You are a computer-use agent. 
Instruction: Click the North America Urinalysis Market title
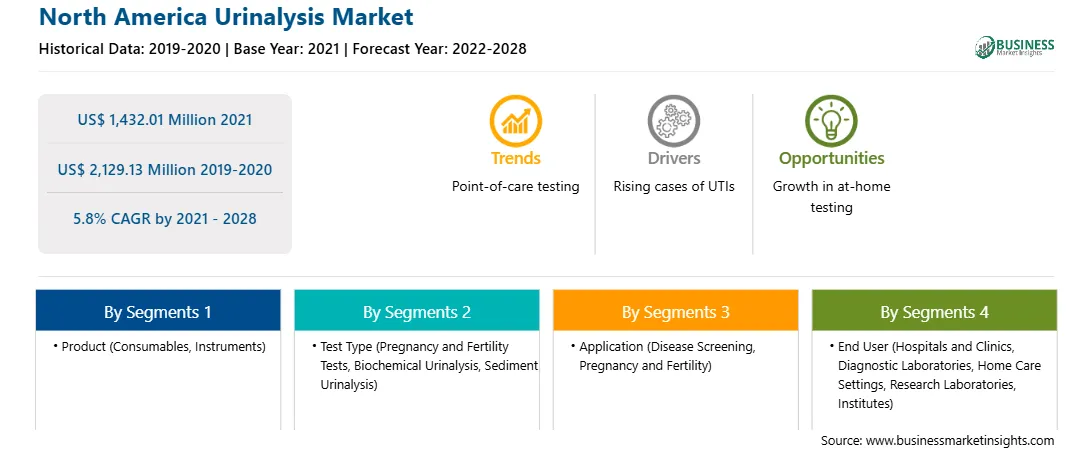(226, 17)
